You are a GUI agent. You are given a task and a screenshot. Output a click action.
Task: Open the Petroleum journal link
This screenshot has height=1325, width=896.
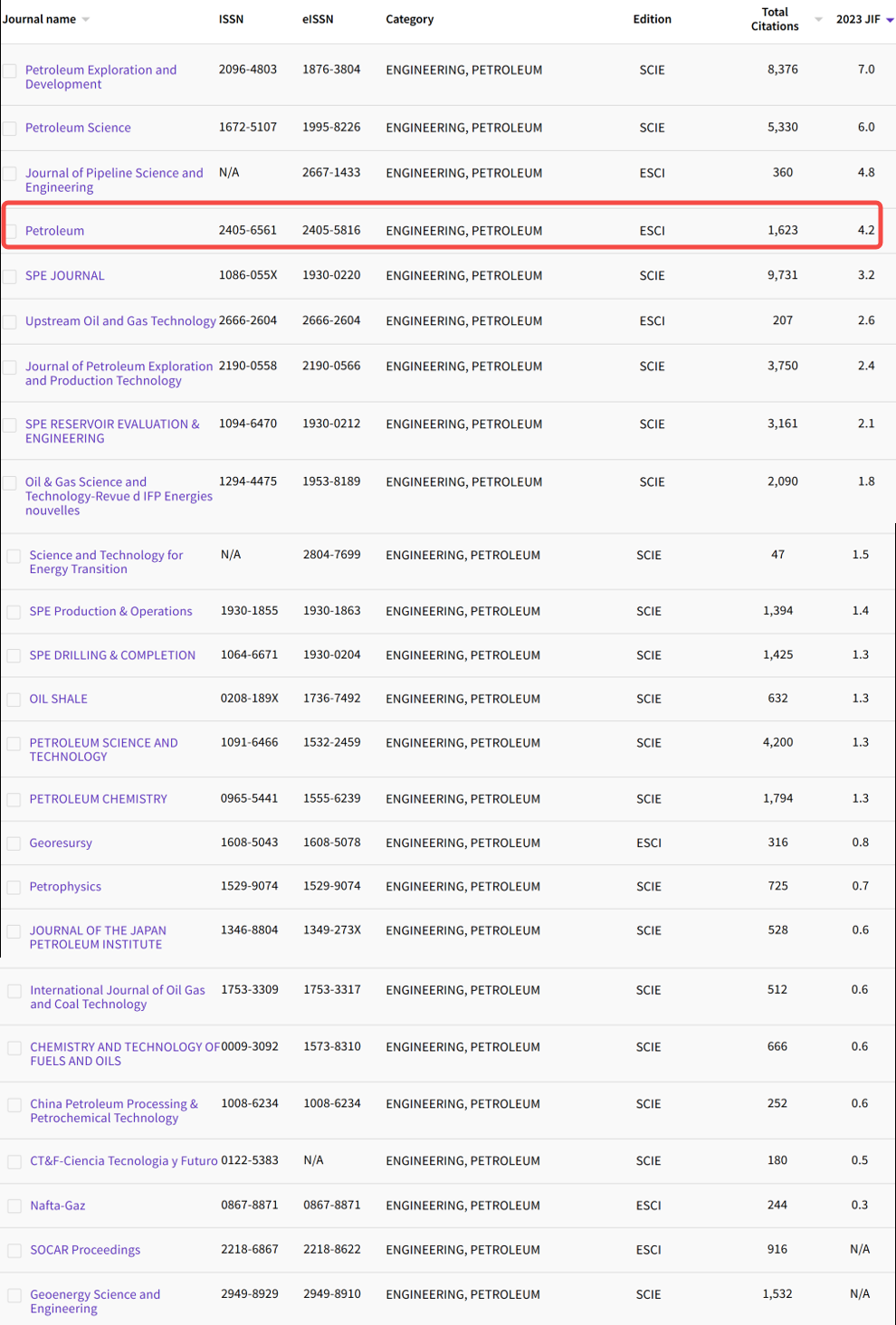tap(54, 231)
